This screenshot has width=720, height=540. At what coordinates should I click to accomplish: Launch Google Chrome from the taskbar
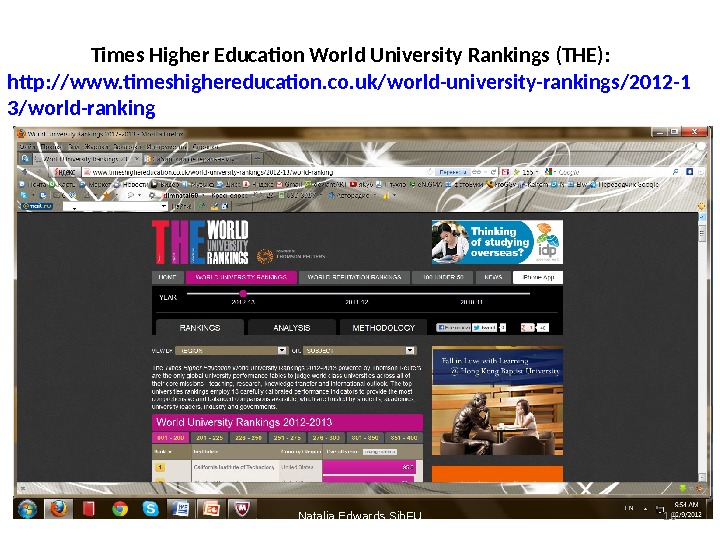(x=120, y=509)
